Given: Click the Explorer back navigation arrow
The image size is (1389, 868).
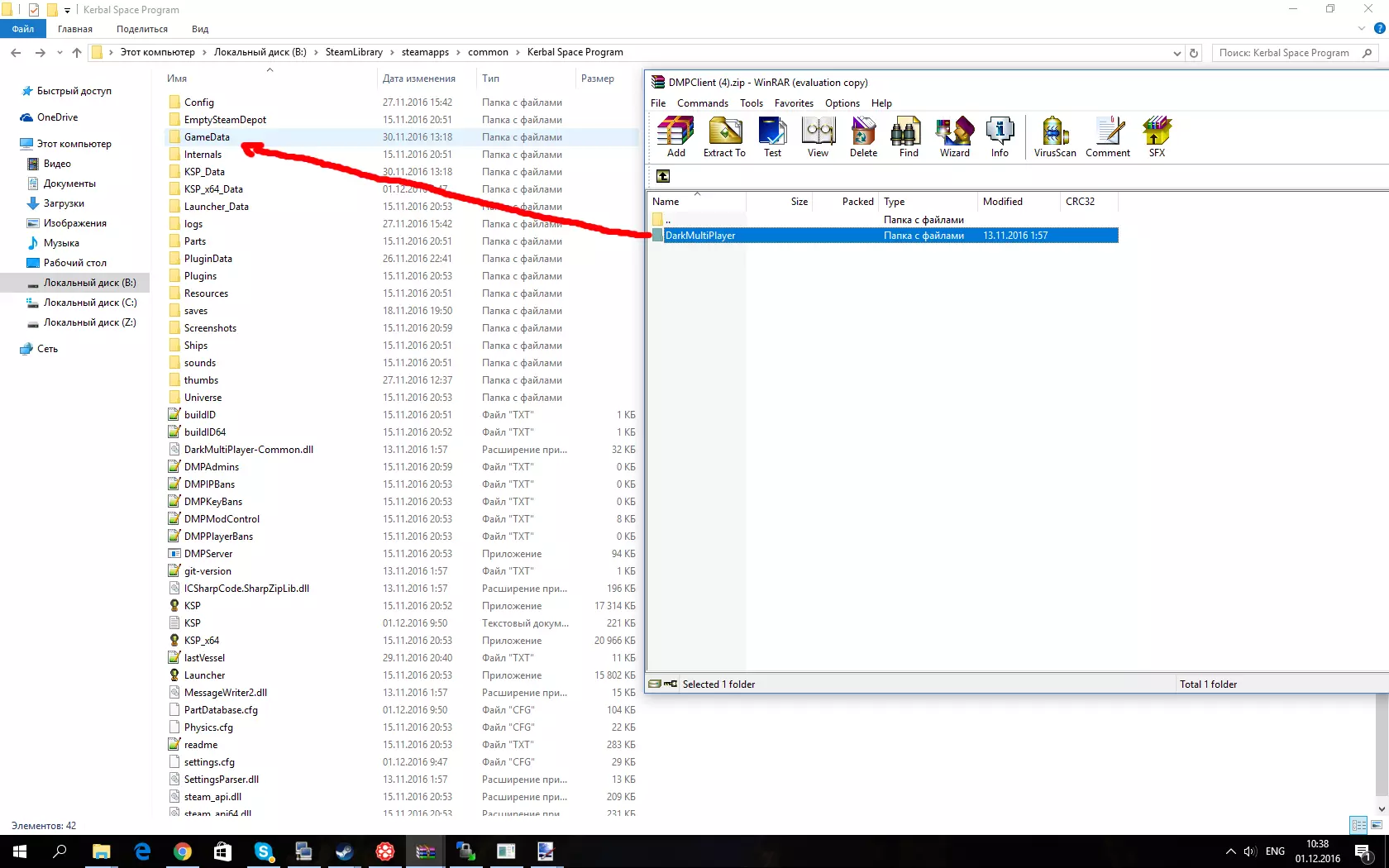Looking at the screenshot, I should pos(16,53).
